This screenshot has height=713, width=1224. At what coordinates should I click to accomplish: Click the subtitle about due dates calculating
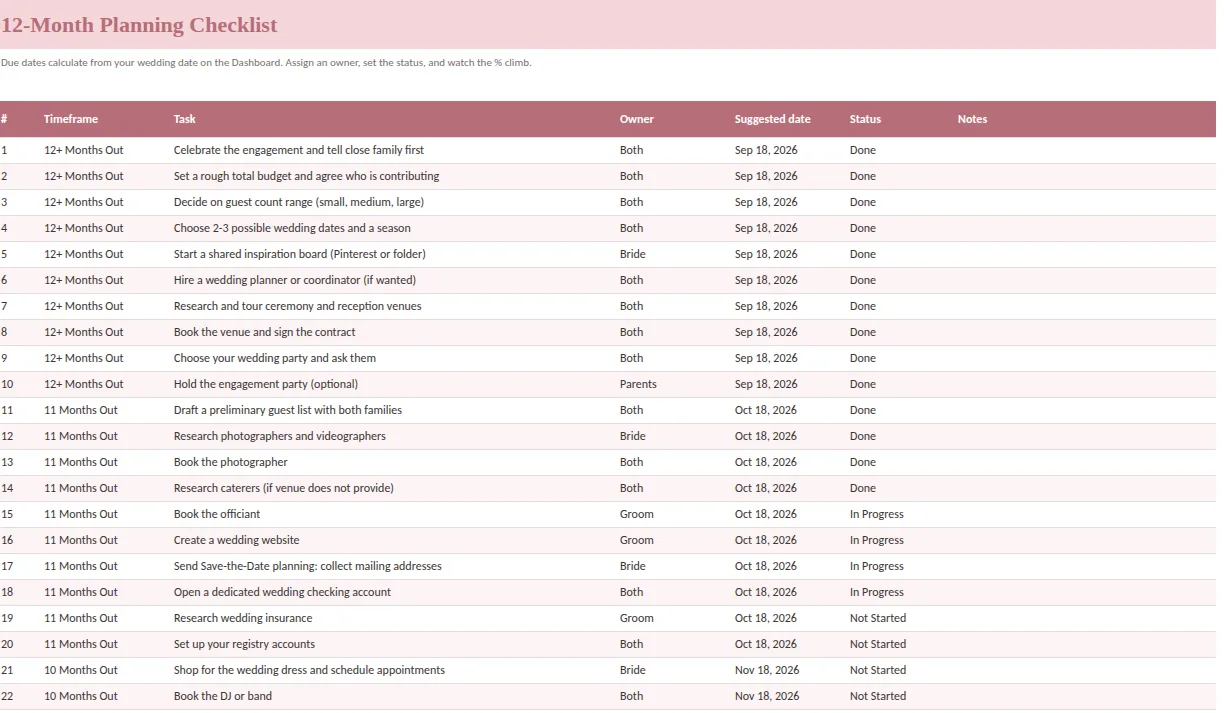pos(266,62)
